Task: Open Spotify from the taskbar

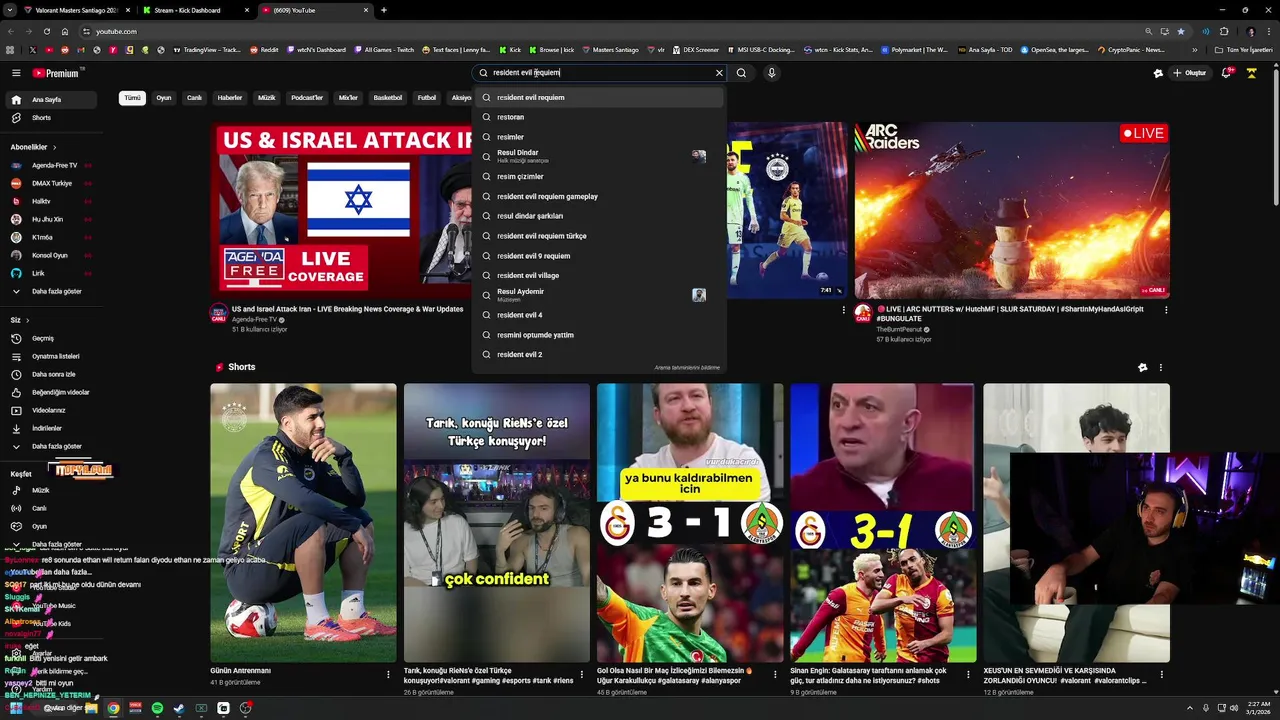Action: [x=158, y=708]
